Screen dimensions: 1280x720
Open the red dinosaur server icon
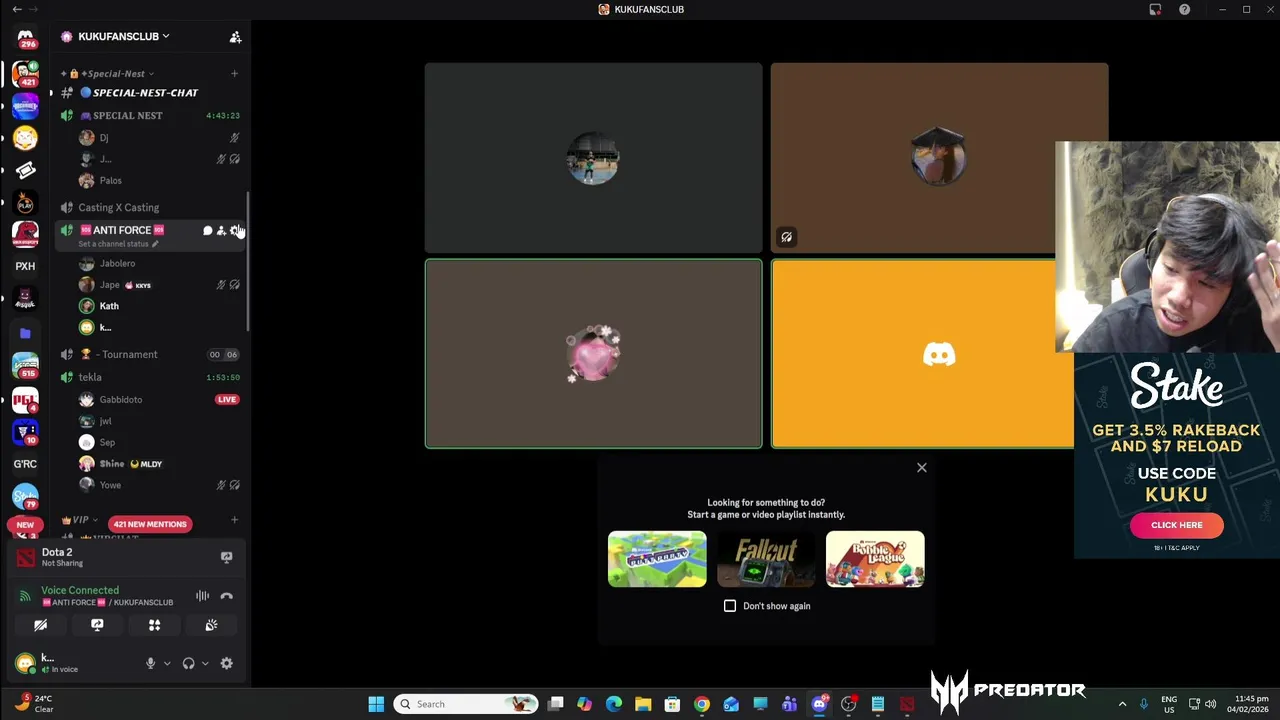[x=25, y=233]
